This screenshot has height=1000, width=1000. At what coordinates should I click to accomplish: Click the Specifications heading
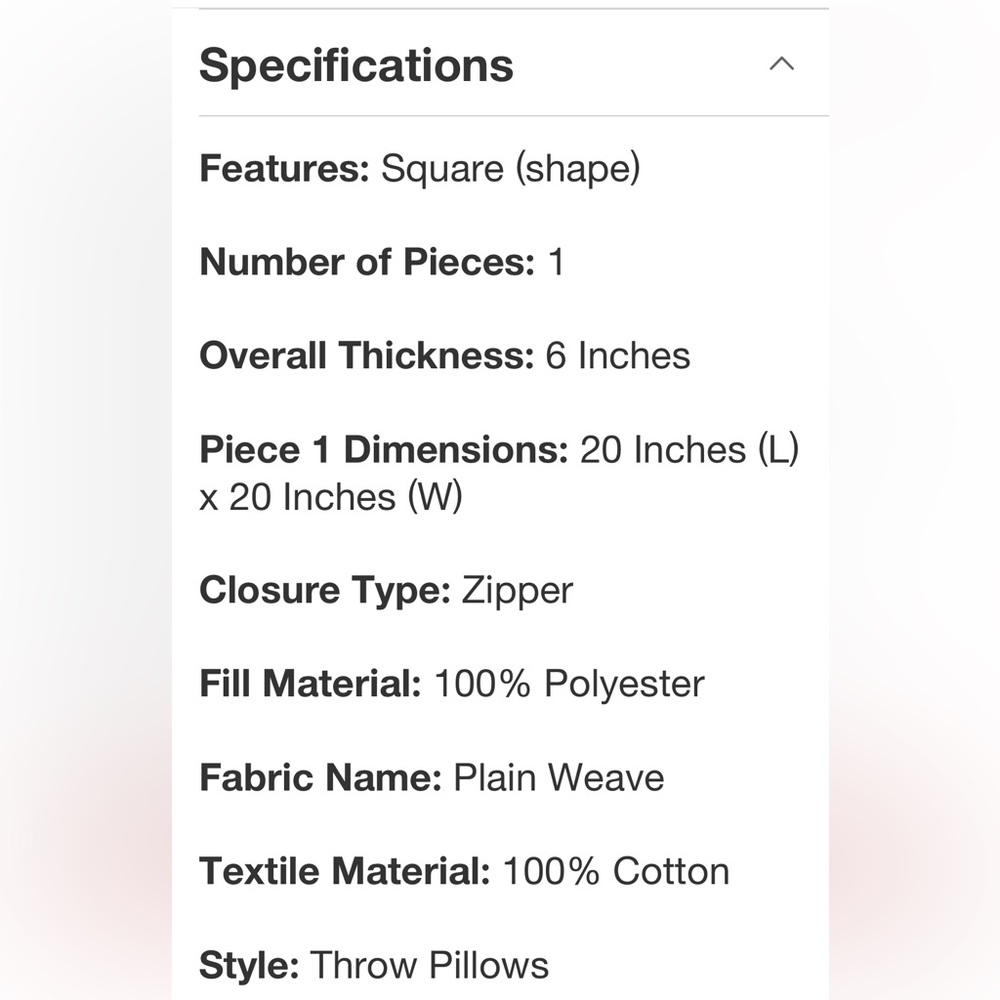click(x=356, y=66)
